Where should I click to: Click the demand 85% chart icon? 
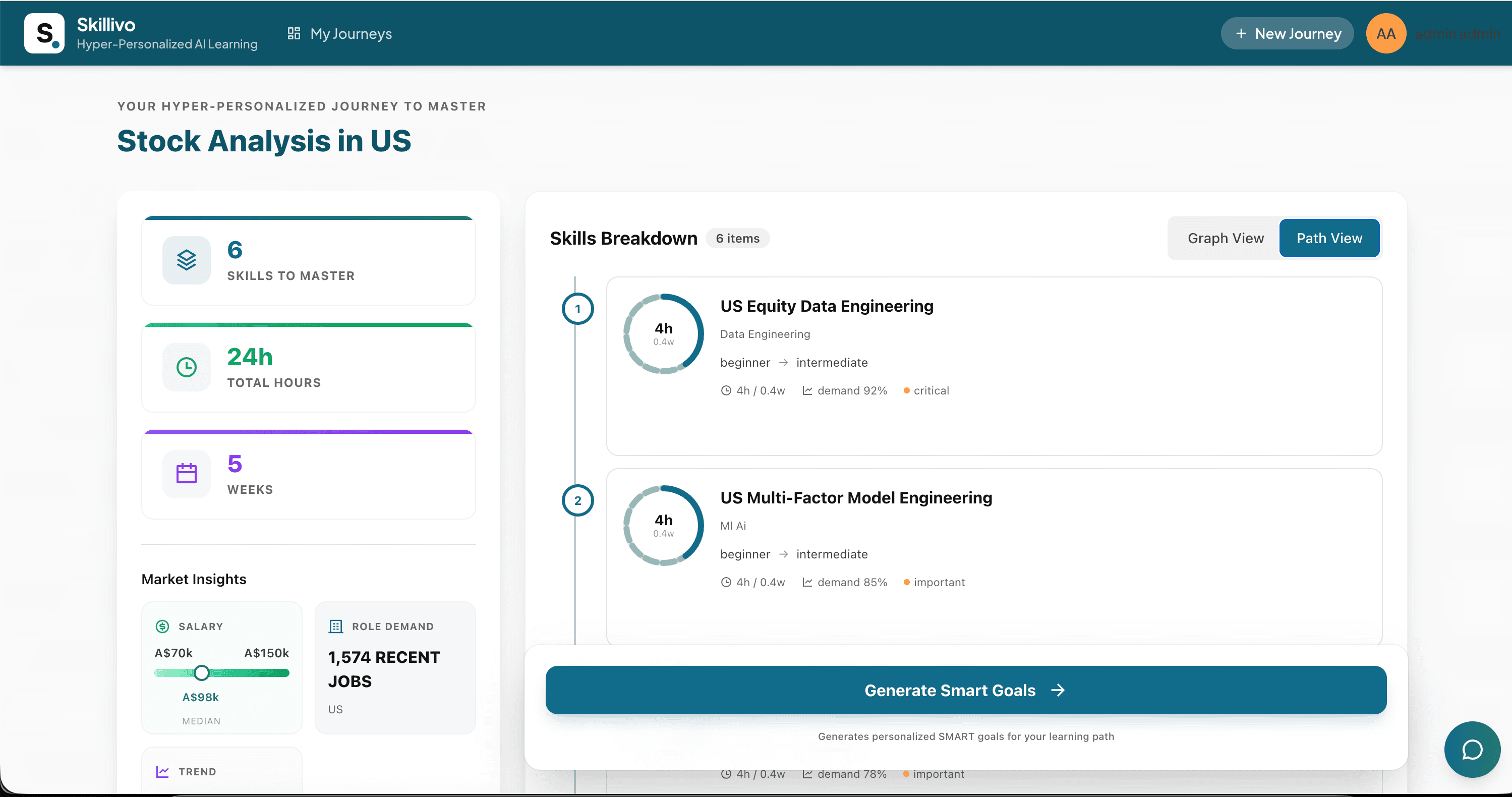807,582
